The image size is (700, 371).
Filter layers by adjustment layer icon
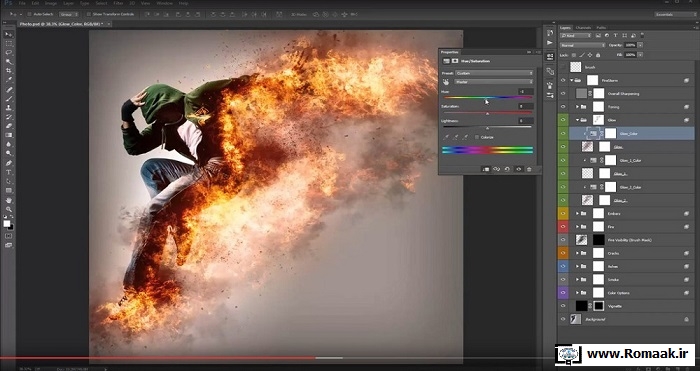pos(607,35)
